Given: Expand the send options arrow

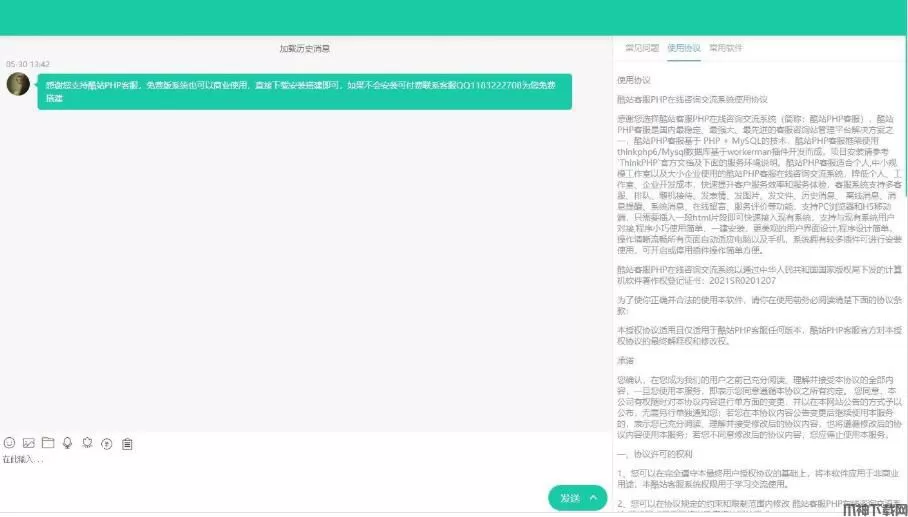Looking at the screenshot, I should pyautogui.click(x=594, y=498).
